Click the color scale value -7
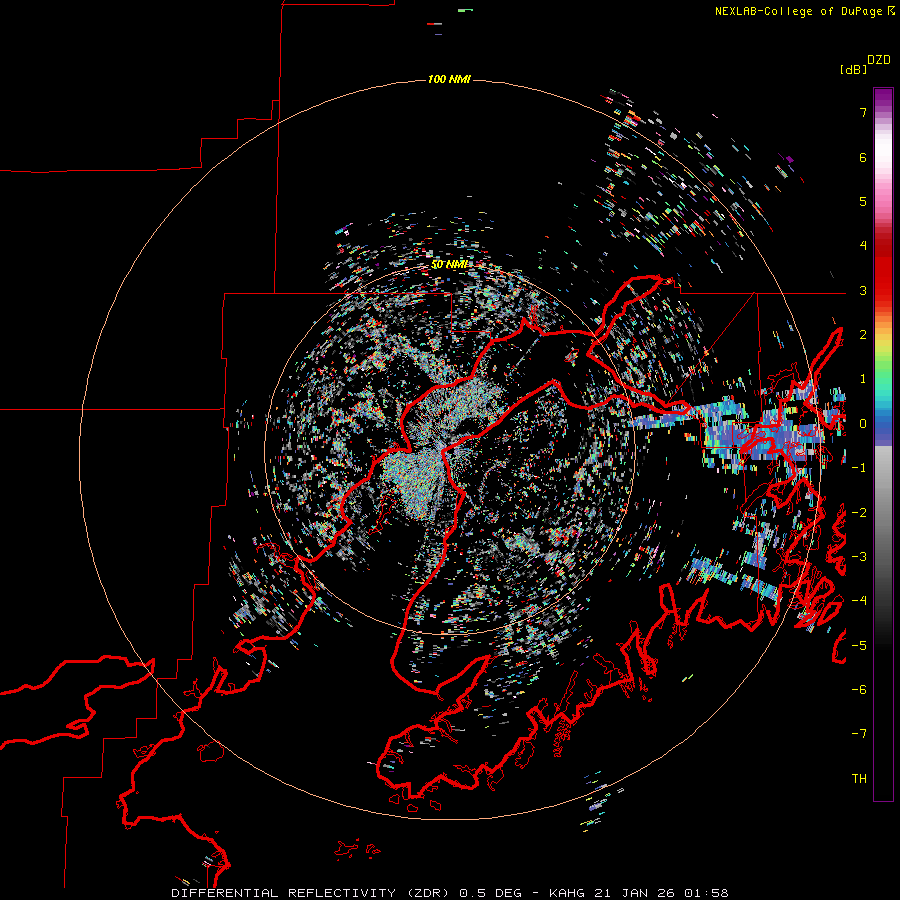 (859, 734)
